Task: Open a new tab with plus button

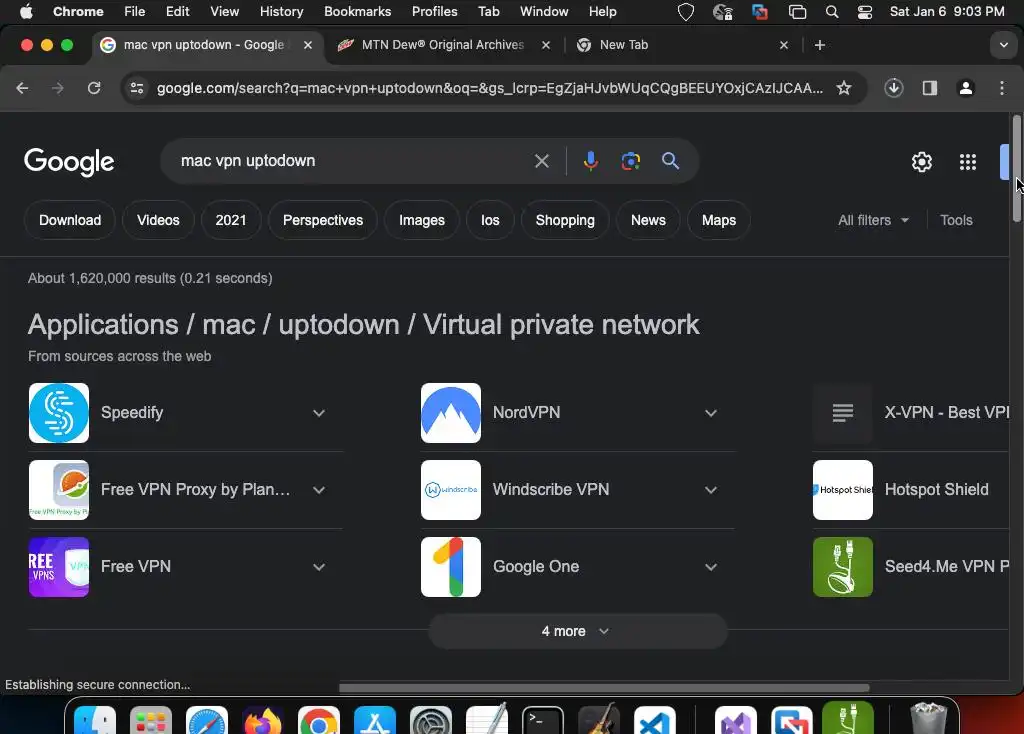Action: (x=820, y=45)
